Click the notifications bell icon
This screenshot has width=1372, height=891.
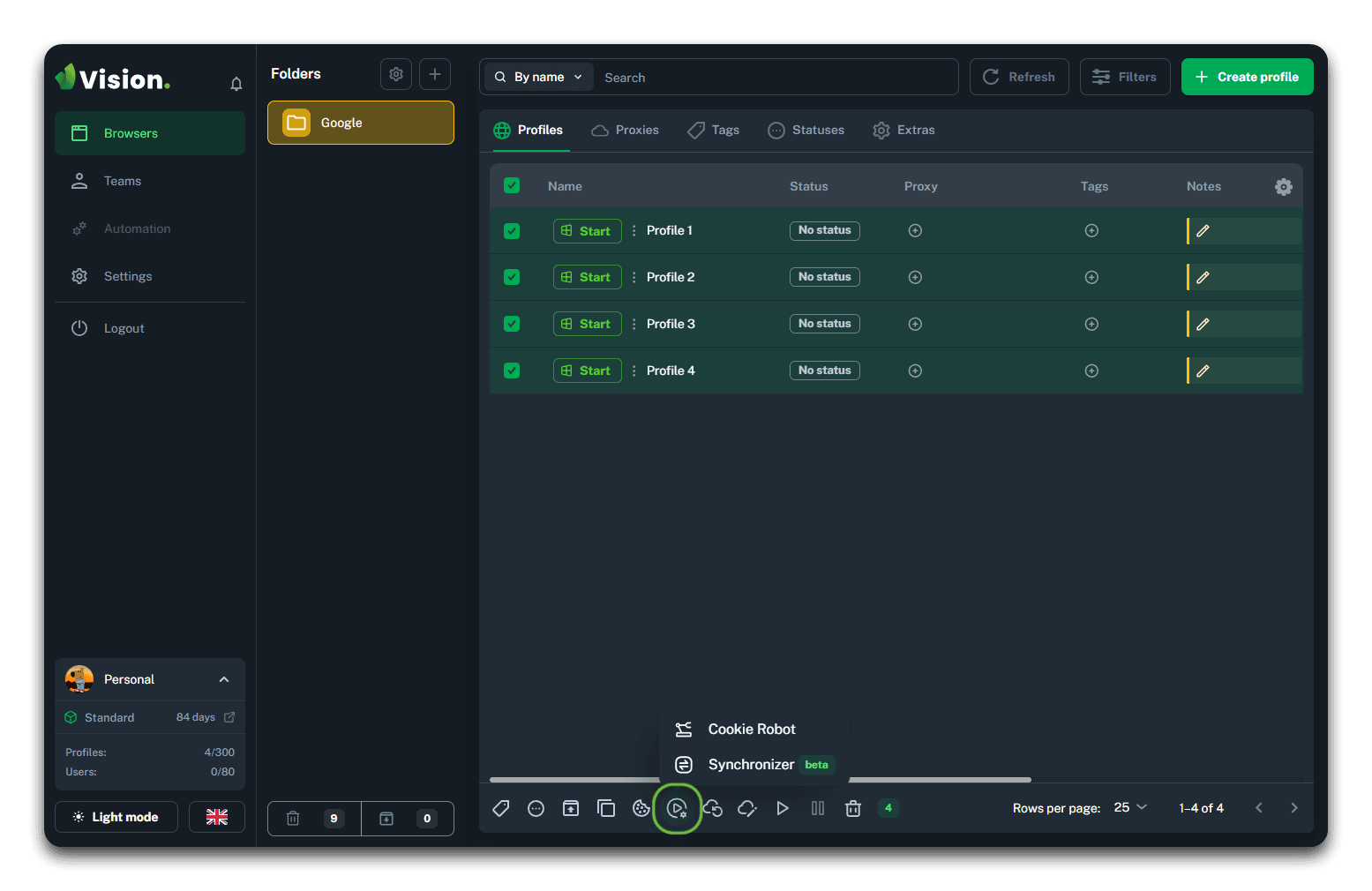[x=236, y=84]
